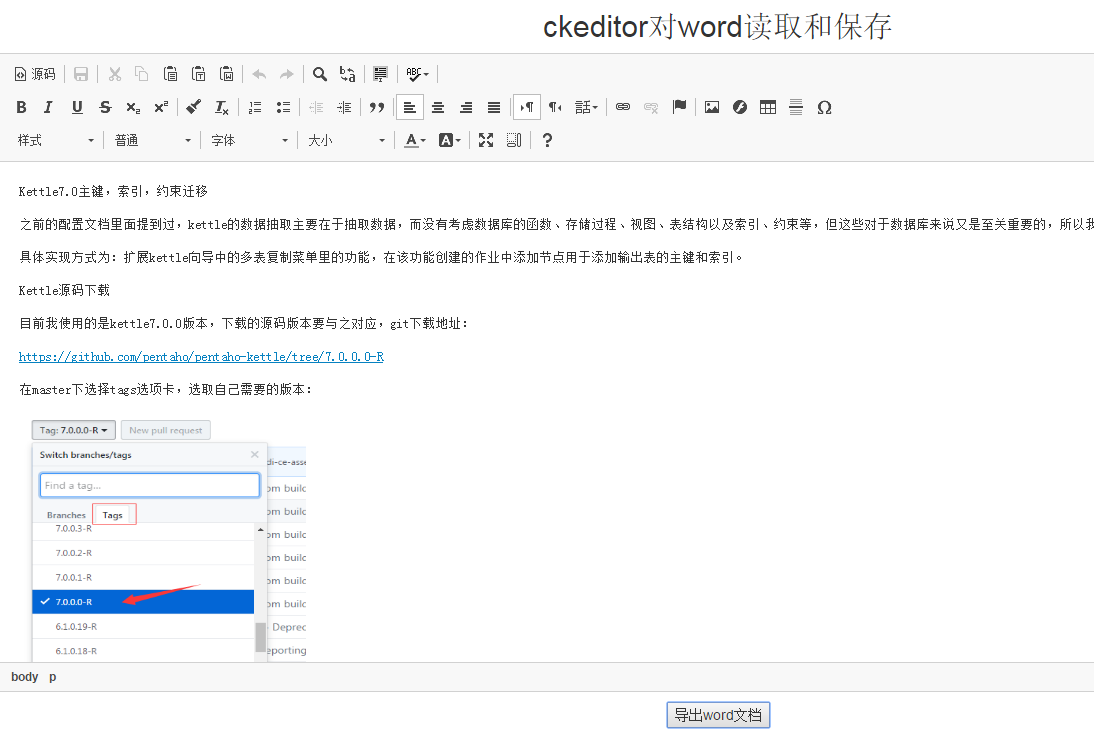Insert a horizontal line
Viewport: 1094px width, 738px height.
[x=795, y=107]
